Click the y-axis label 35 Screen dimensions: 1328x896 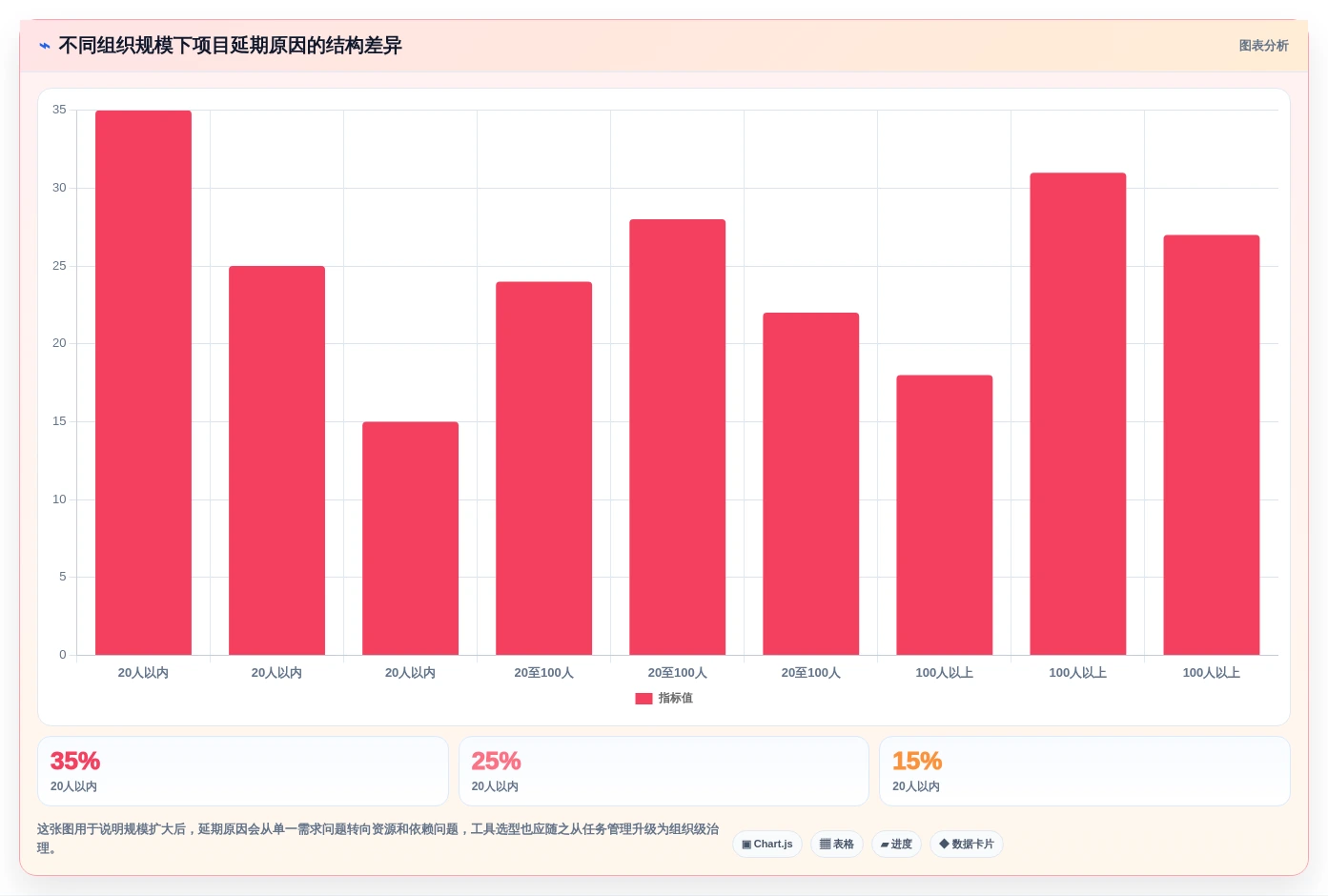click(x=59, y=110)
